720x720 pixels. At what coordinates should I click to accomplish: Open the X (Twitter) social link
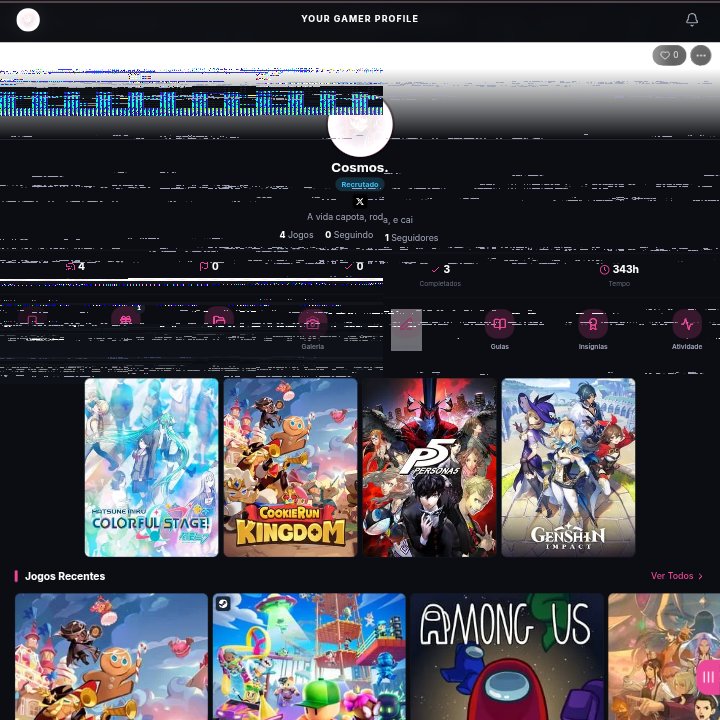coord(360,201)
